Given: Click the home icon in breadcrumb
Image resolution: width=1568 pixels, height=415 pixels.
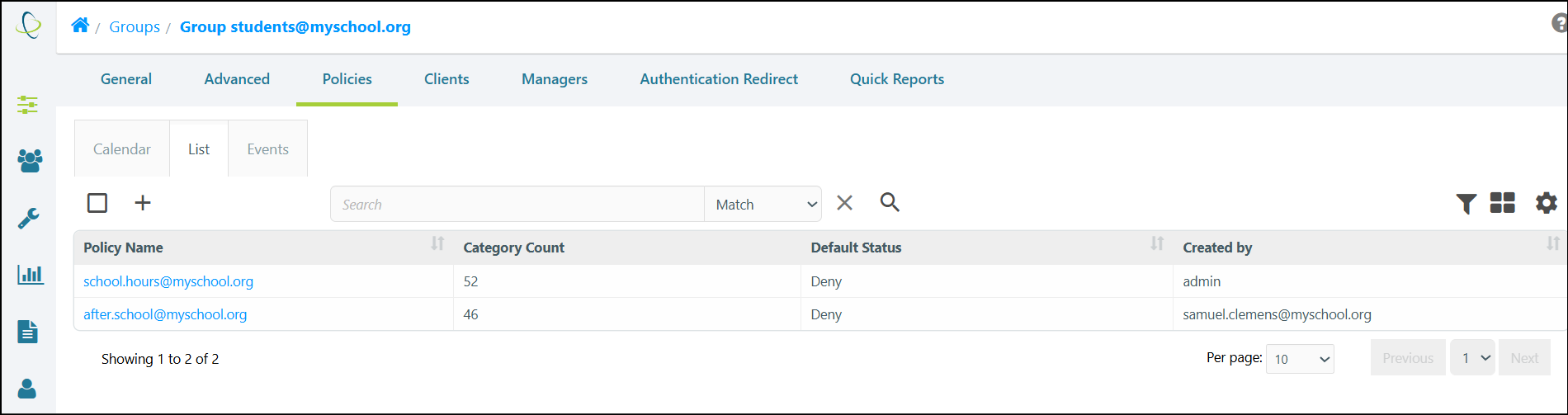Looking at the screenshot, I should pyautogui.click(x=80, y=26).
